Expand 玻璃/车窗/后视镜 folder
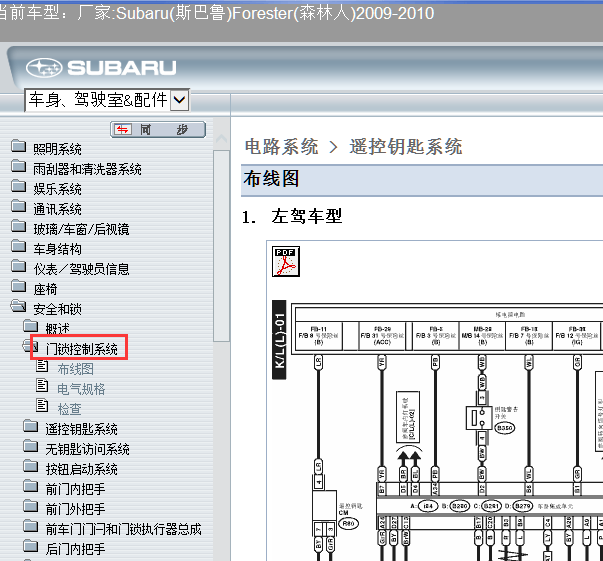Image resolution: width=603 pixels, height=561 pixels. [81, 229]
